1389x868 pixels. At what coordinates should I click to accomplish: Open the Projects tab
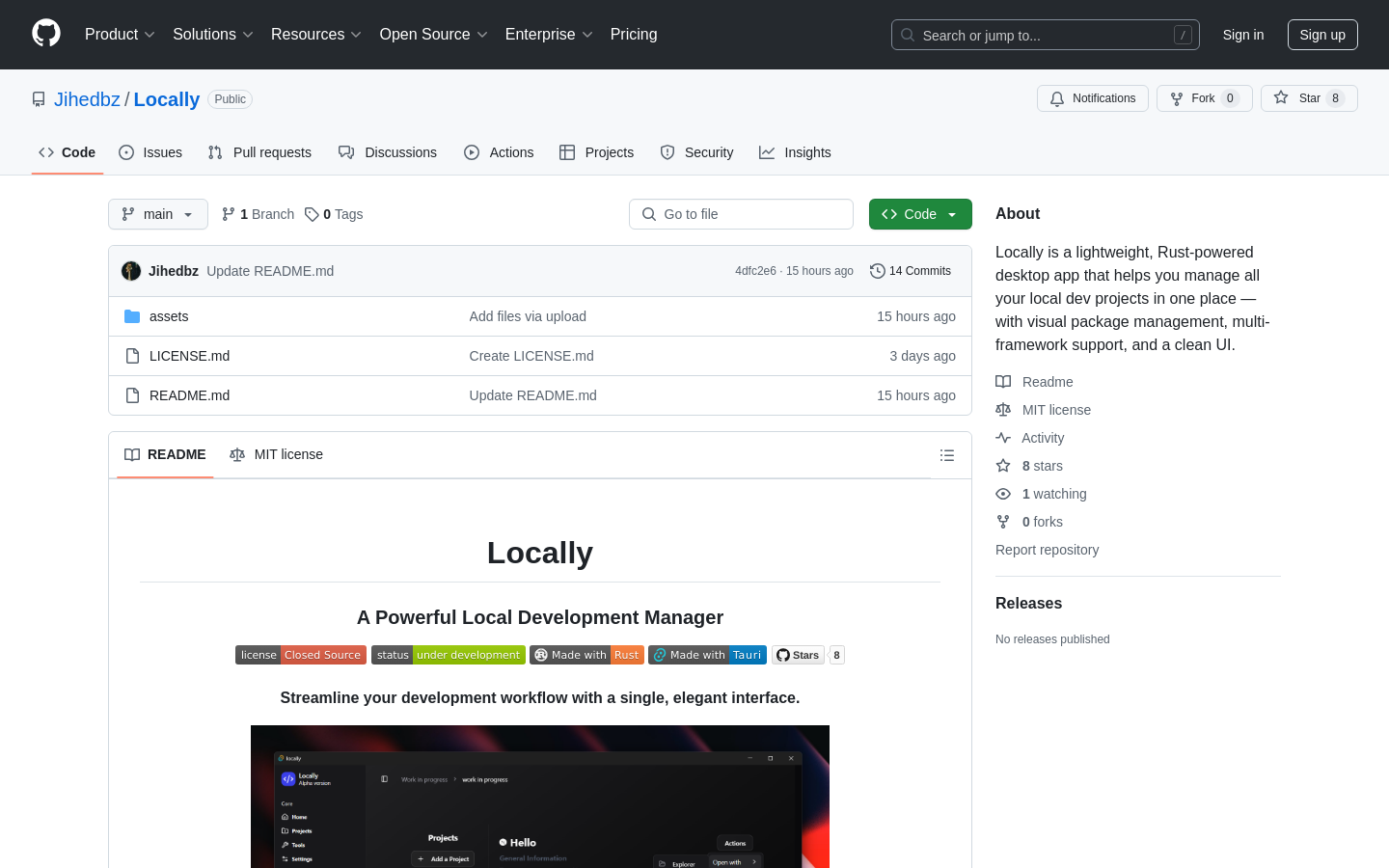pyautogui.click(x=597, y=152)
